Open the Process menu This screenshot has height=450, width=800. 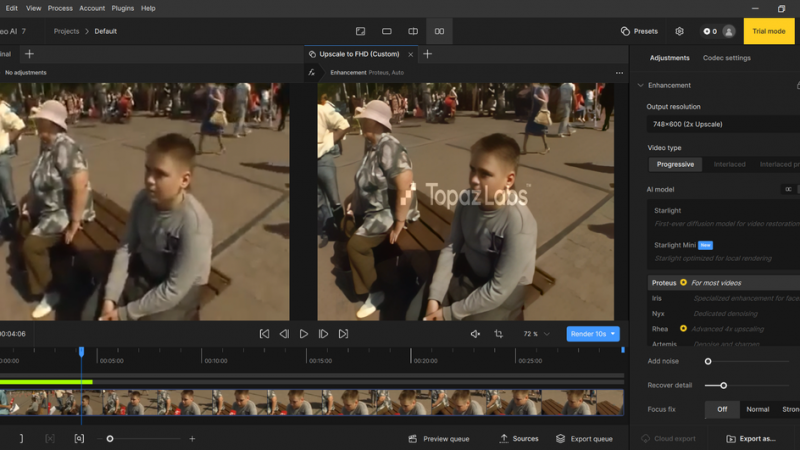(60, 8)
